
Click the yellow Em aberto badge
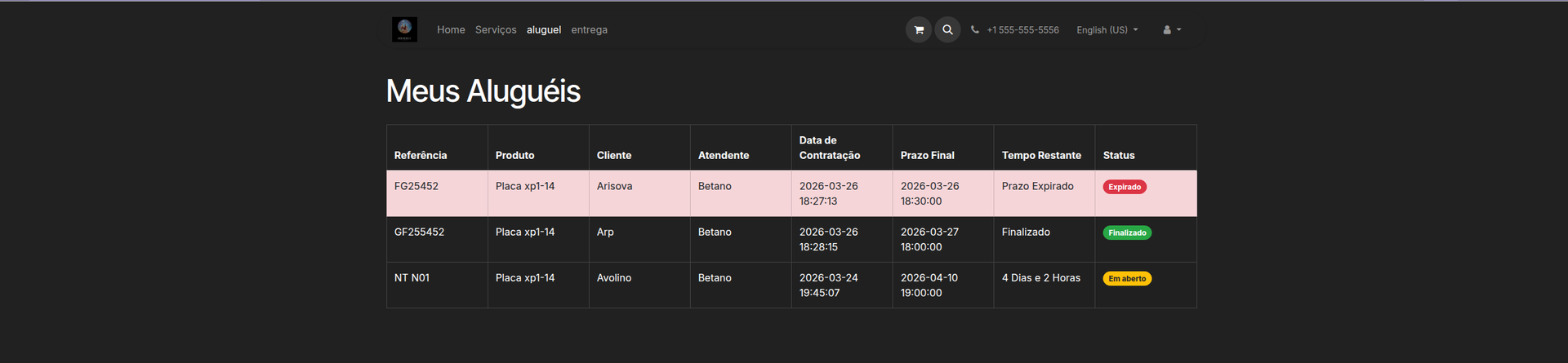click(x=1127, y=278)
